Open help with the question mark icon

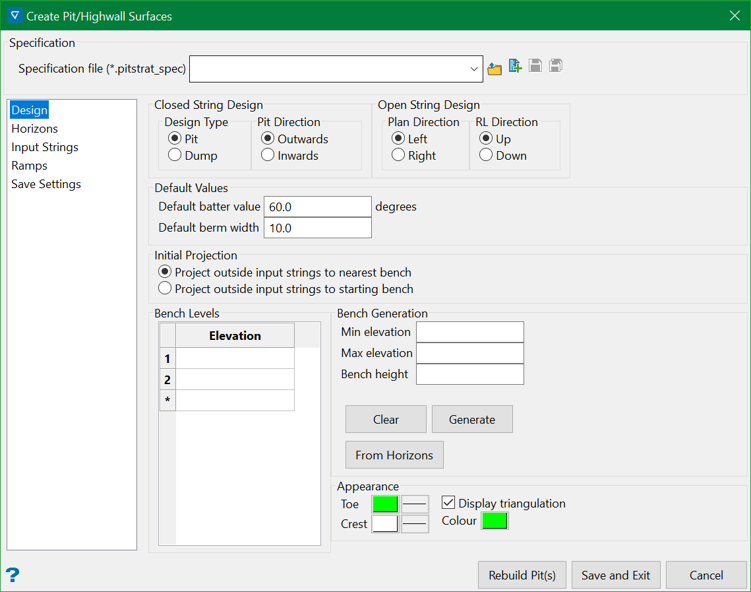click(x=13, y=575)
